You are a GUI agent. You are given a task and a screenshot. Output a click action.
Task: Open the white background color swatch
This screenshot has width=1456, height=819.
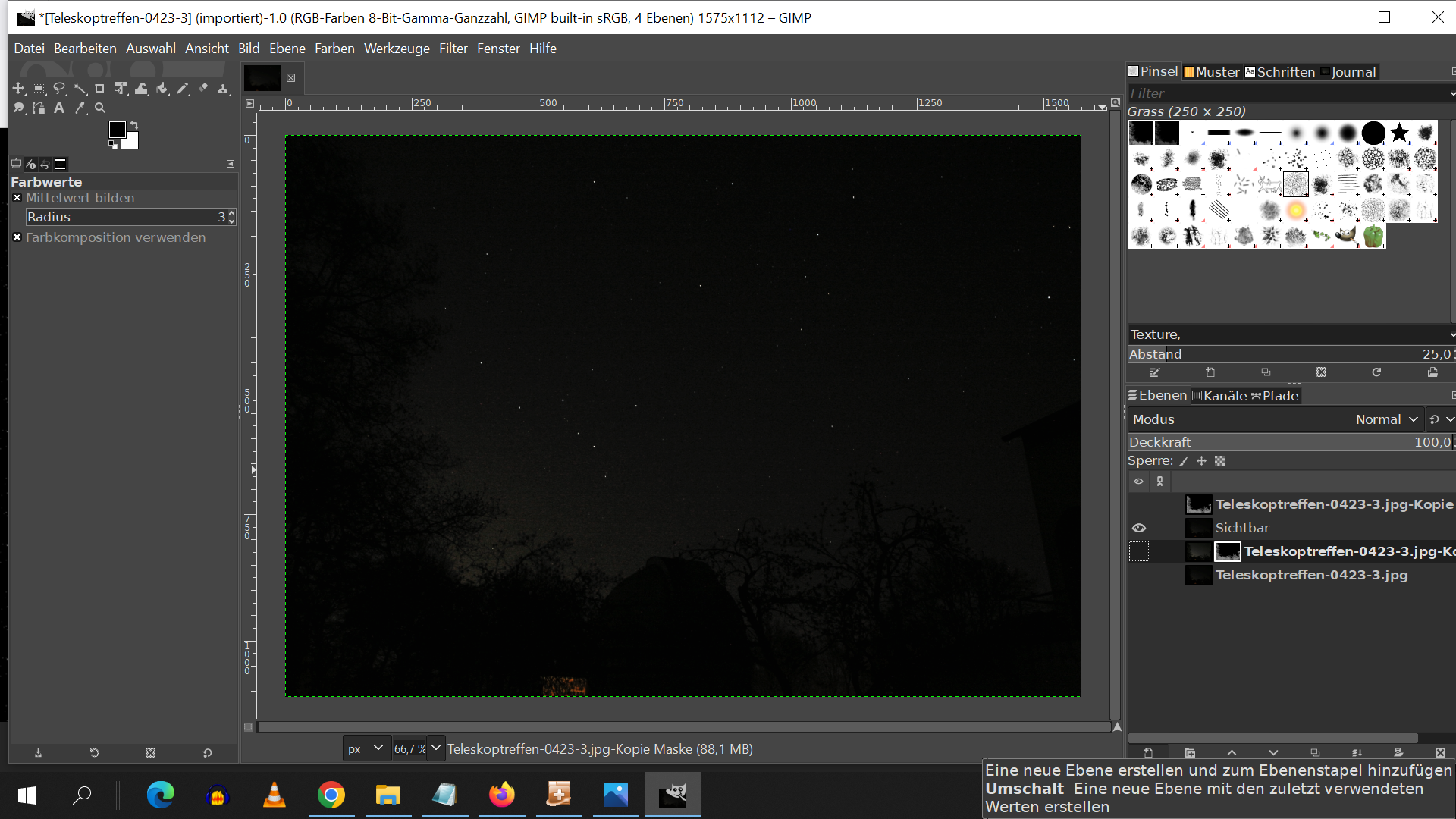[x=133, y=143]
